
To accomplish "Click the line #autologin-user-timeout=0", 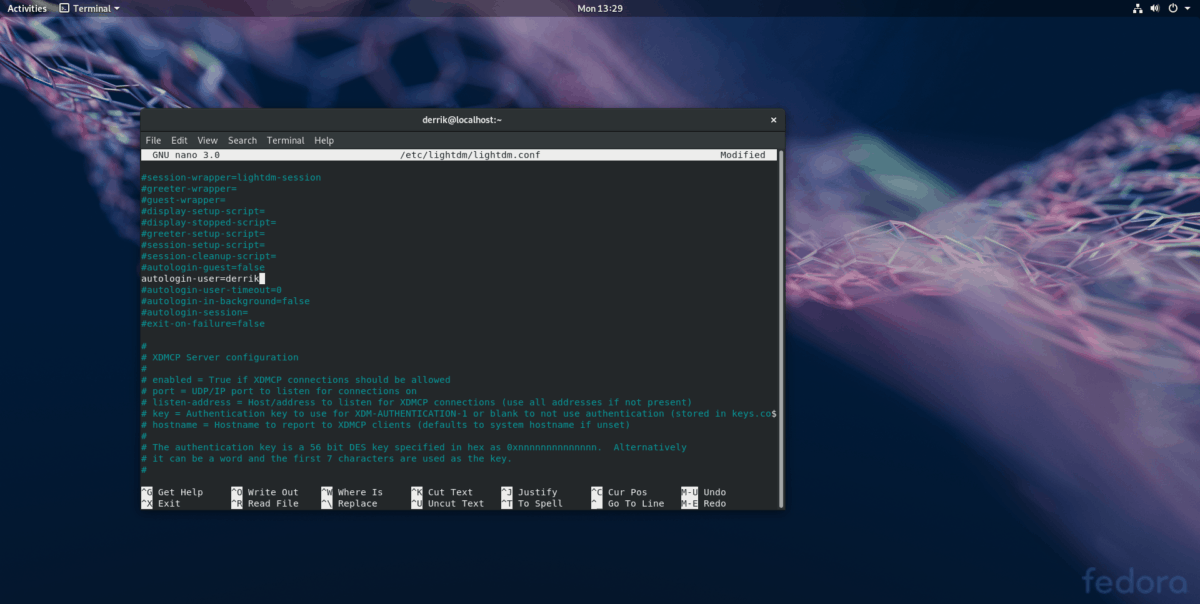I will pos(211,290).
